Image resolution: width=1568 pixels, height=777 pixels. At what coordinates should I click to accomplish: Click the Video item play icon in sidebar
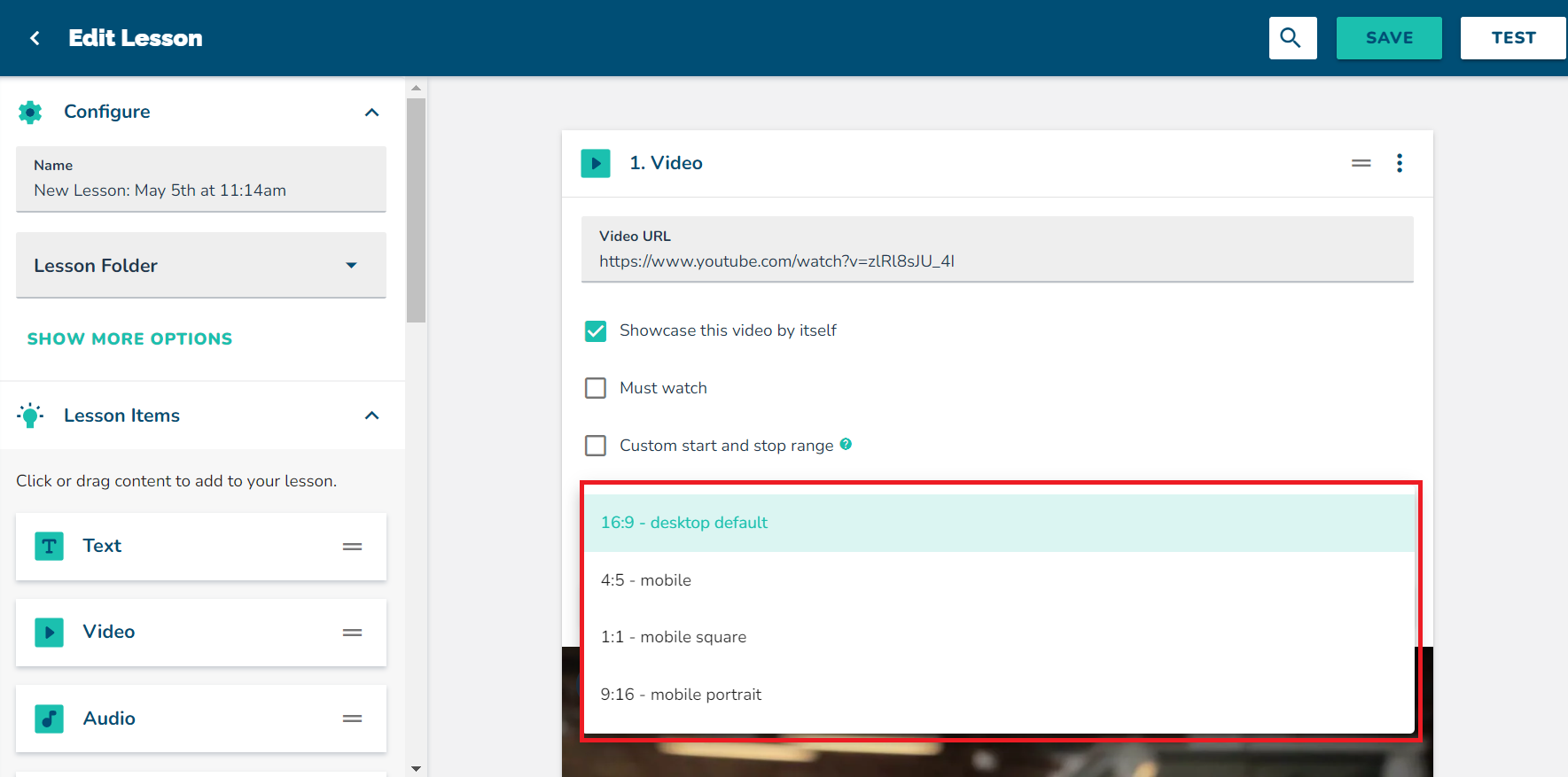pos(49,633)
